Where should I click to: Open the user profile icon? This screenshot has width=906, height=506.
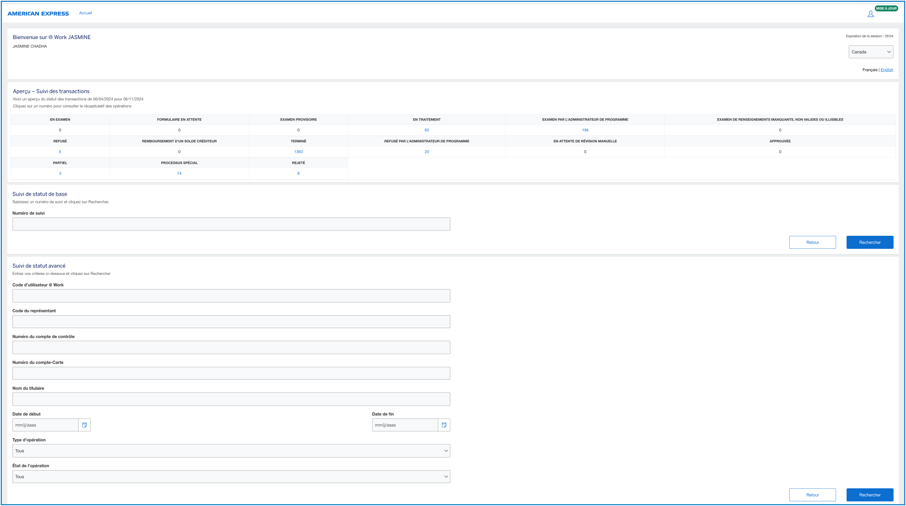pyautogui.click(x=870, y=13)
